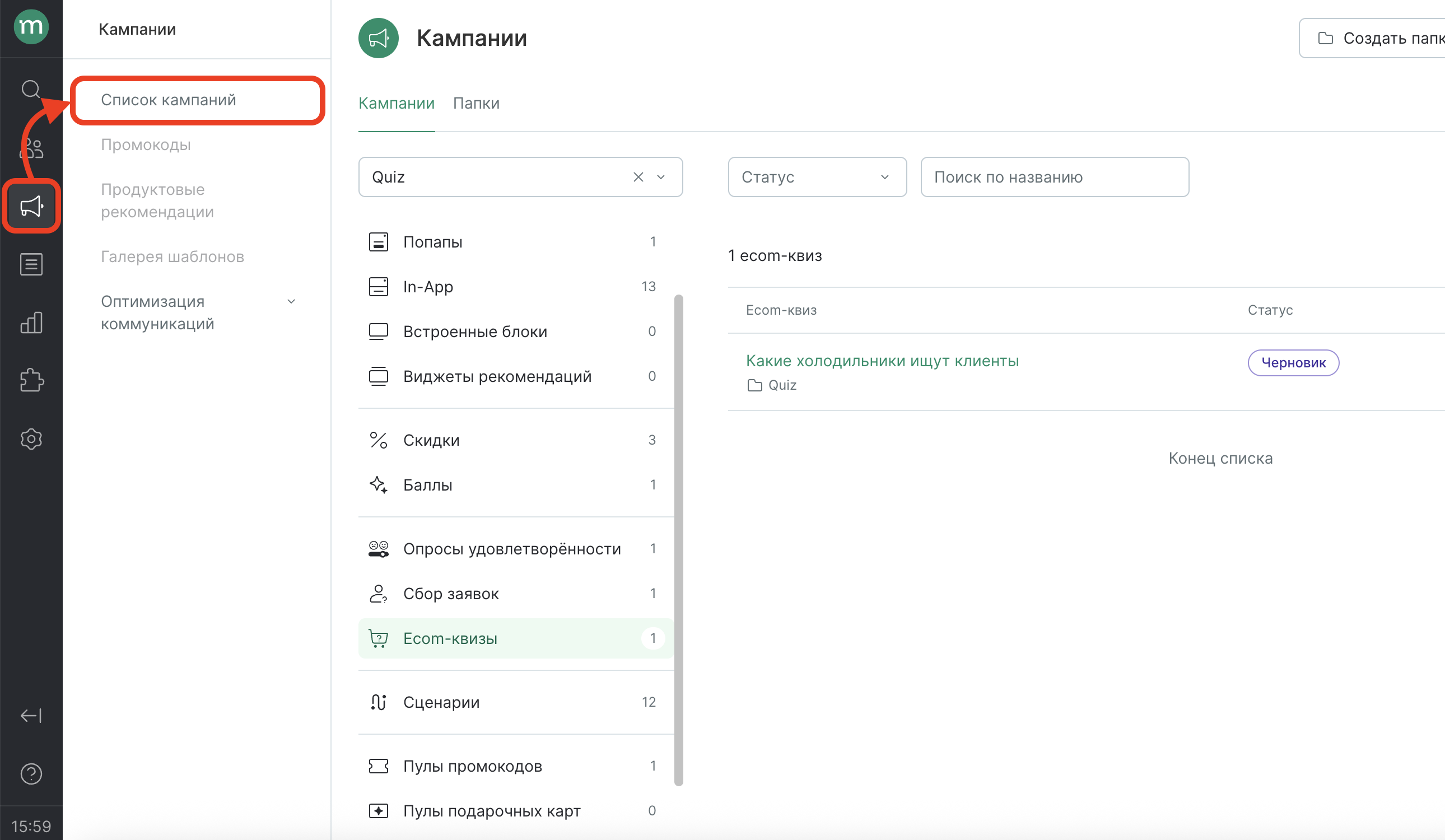Select the Скидки category row
The width and height of the screenshot is (1445, 840).
[x=516, y=440]
